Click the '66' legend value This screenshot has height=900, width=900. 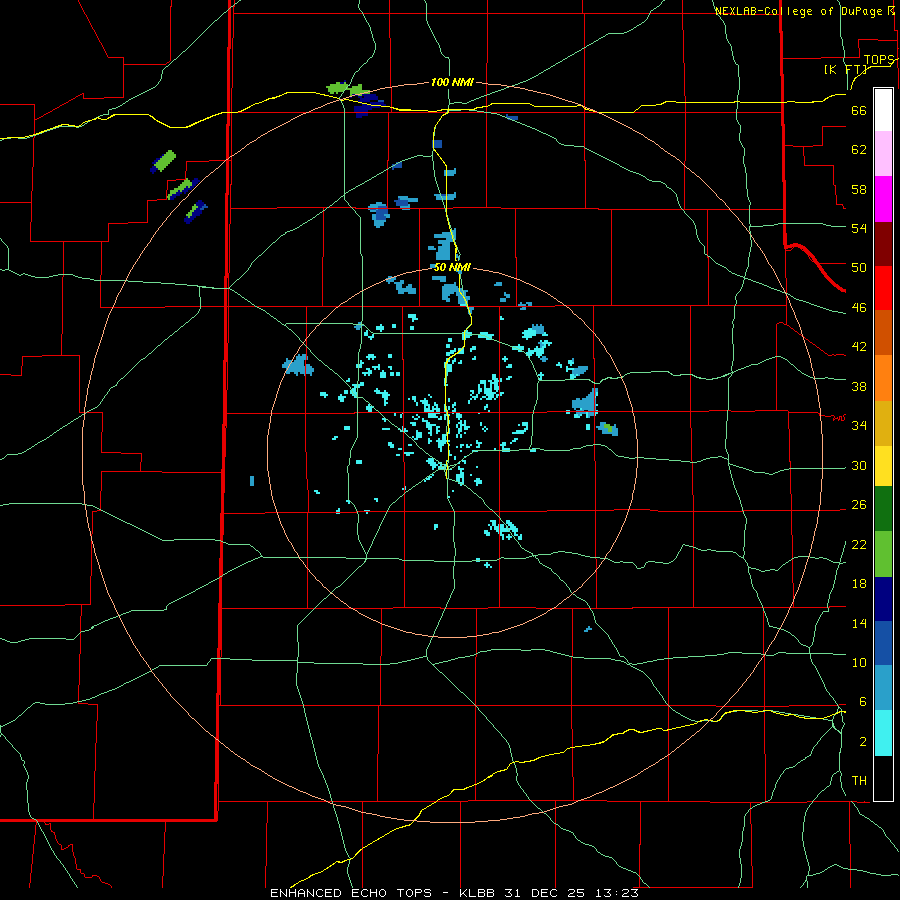click(859, 110)
